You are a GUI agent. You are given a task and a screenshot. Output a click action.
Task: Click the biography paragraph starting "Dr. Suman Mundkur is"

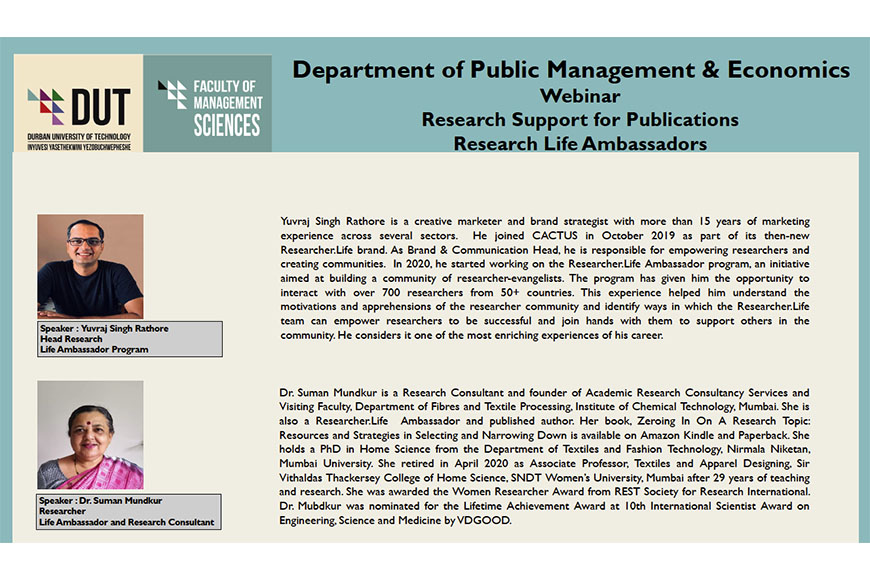click(544, 456)
